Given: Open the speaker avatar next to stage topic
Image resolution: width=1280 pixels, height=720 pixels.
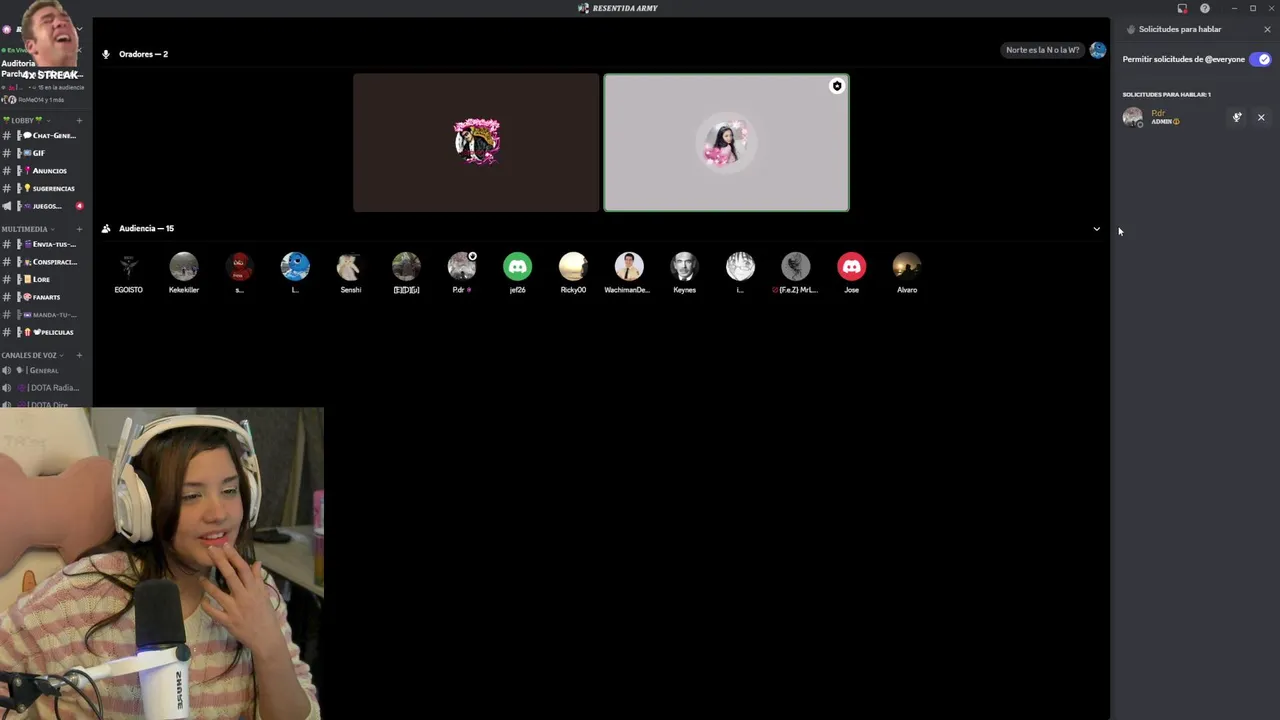Looking at the screenshot, I should pos(1098,50).
